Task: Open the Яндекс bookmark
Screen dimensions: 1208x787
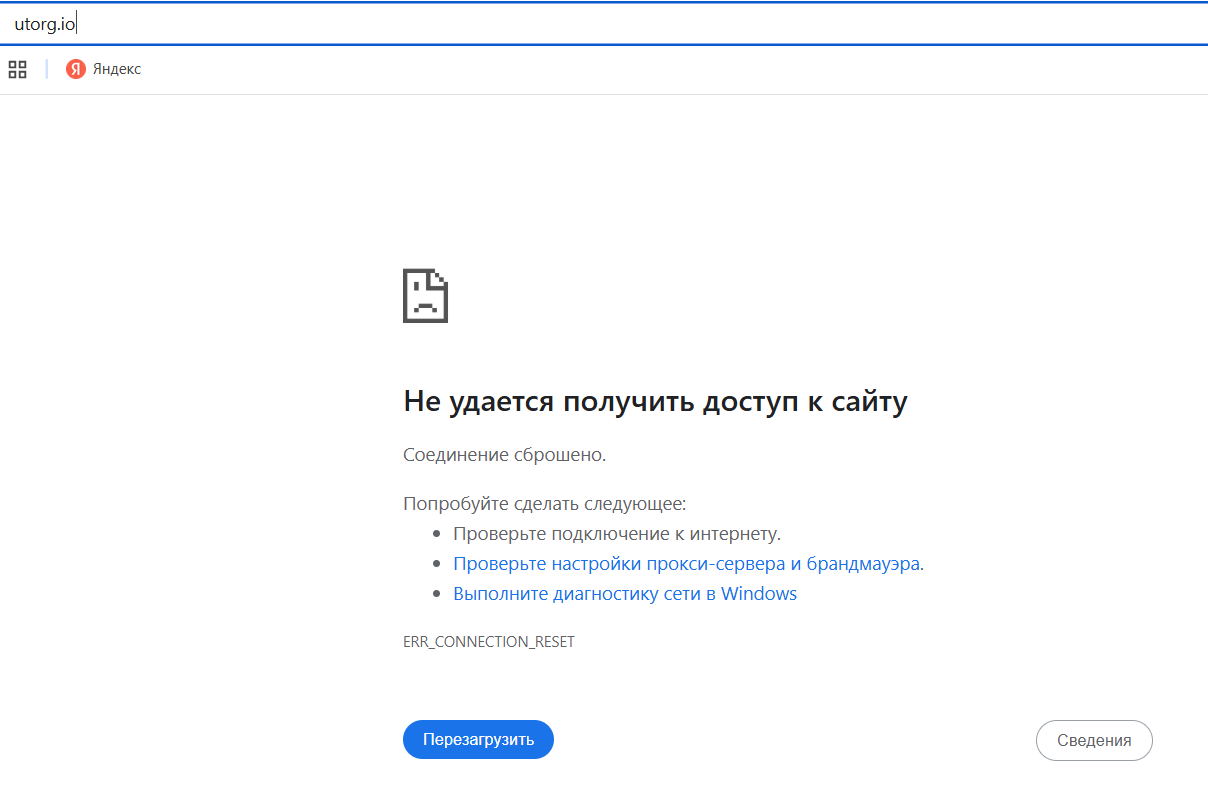Action: coord(103,70)
